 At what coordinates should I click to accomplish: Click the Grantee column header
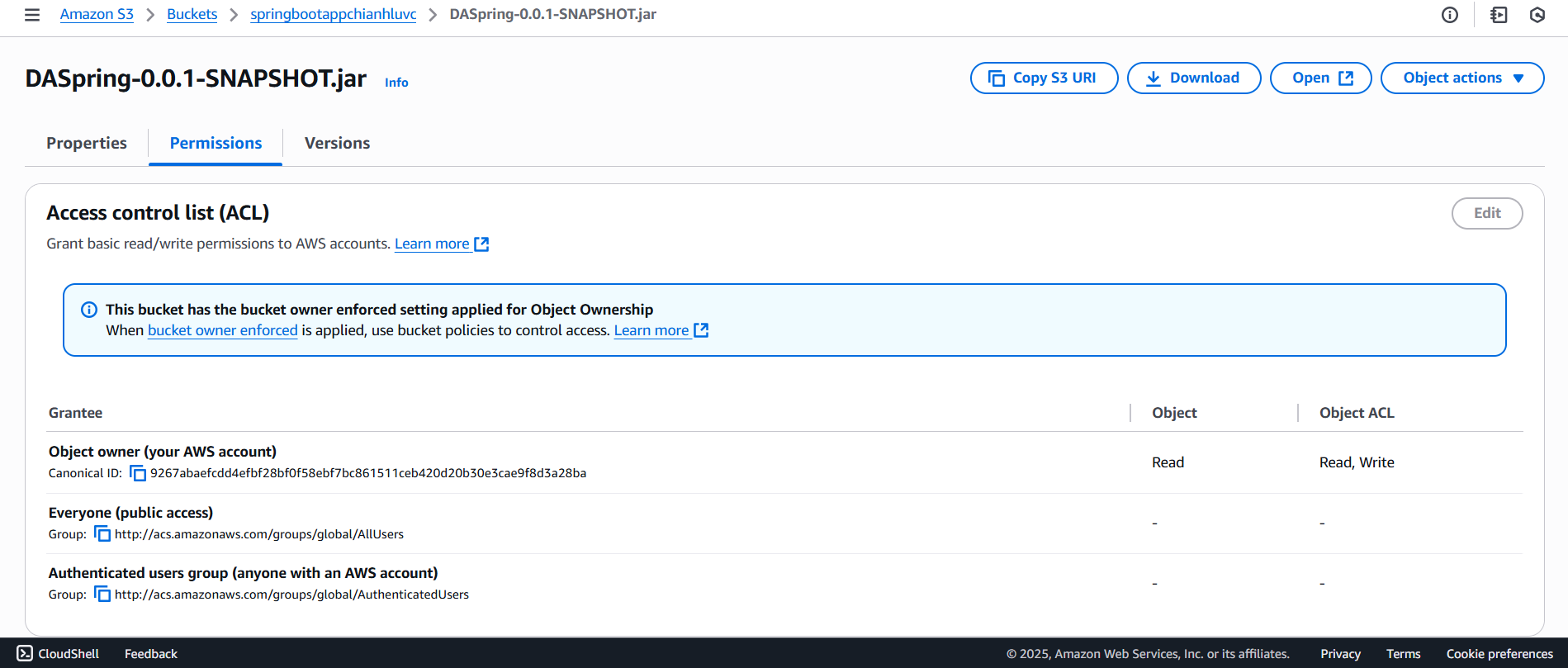click(75, 413)
